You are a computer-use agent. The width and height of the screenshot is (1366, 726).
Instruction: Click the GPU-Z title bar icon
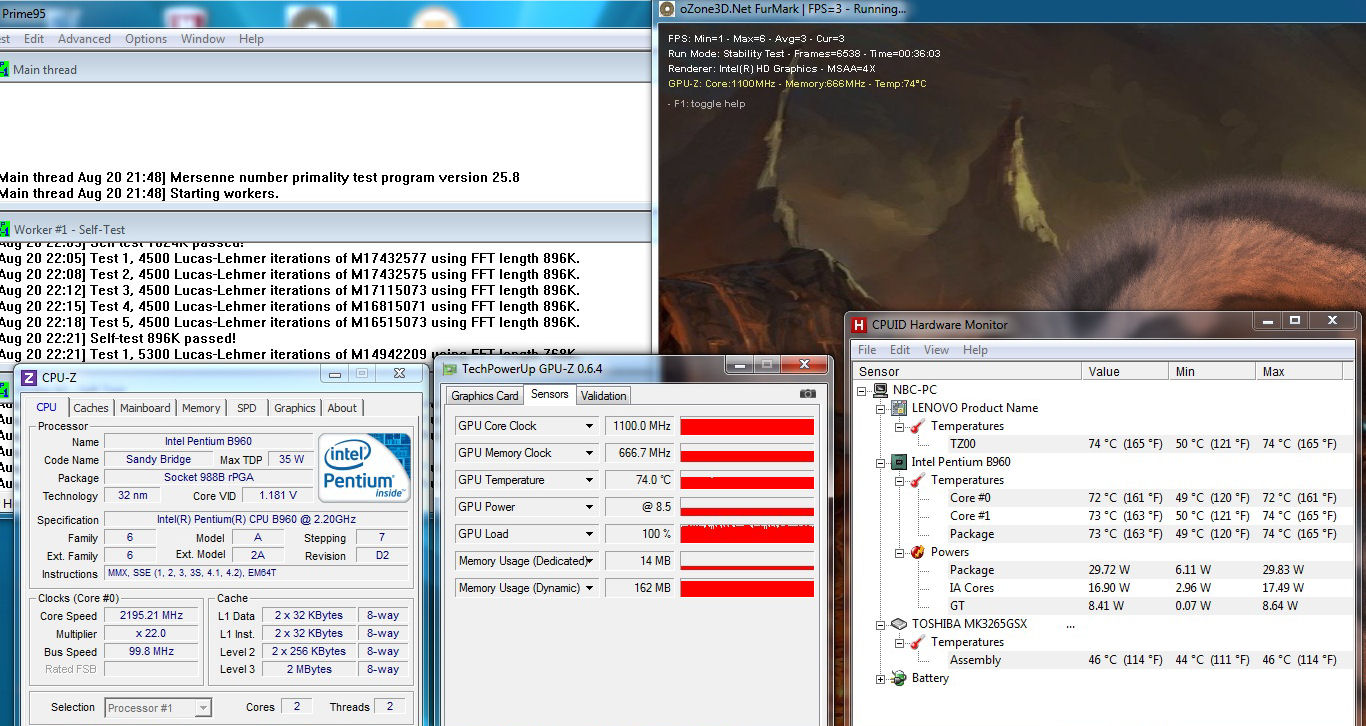coord(450,368)
